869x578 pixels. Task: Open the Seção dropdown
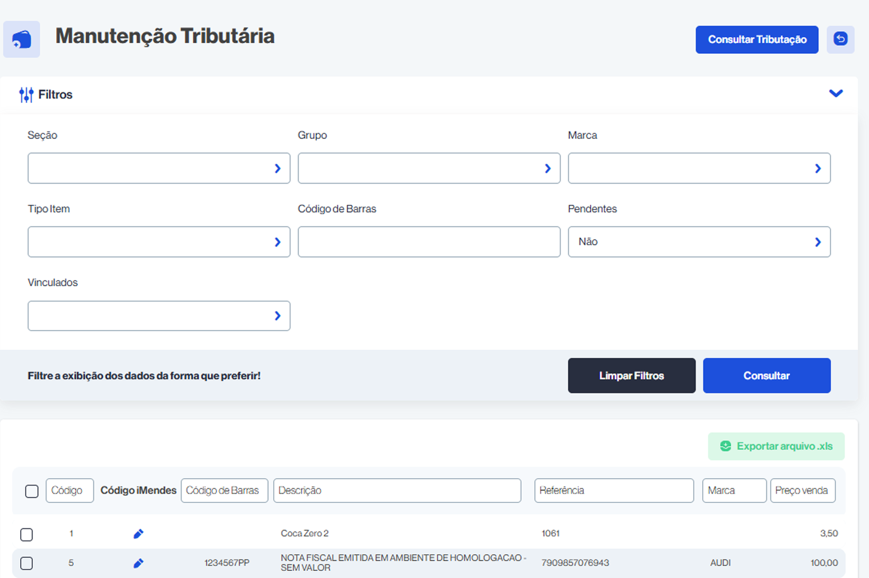[x=158, y=169]
